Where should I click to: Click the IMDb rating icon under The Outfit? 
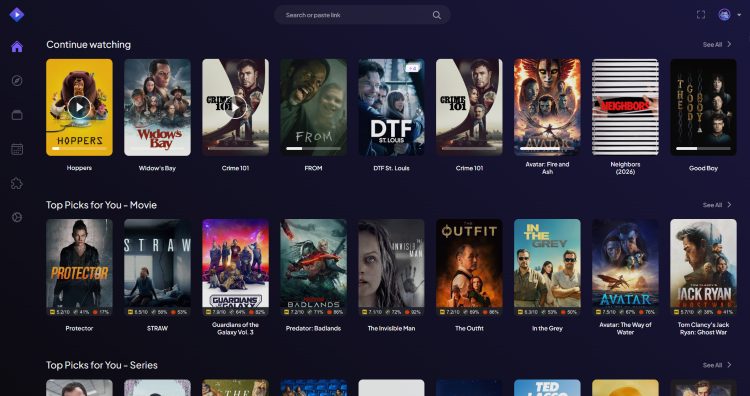(x=442, y=312)
